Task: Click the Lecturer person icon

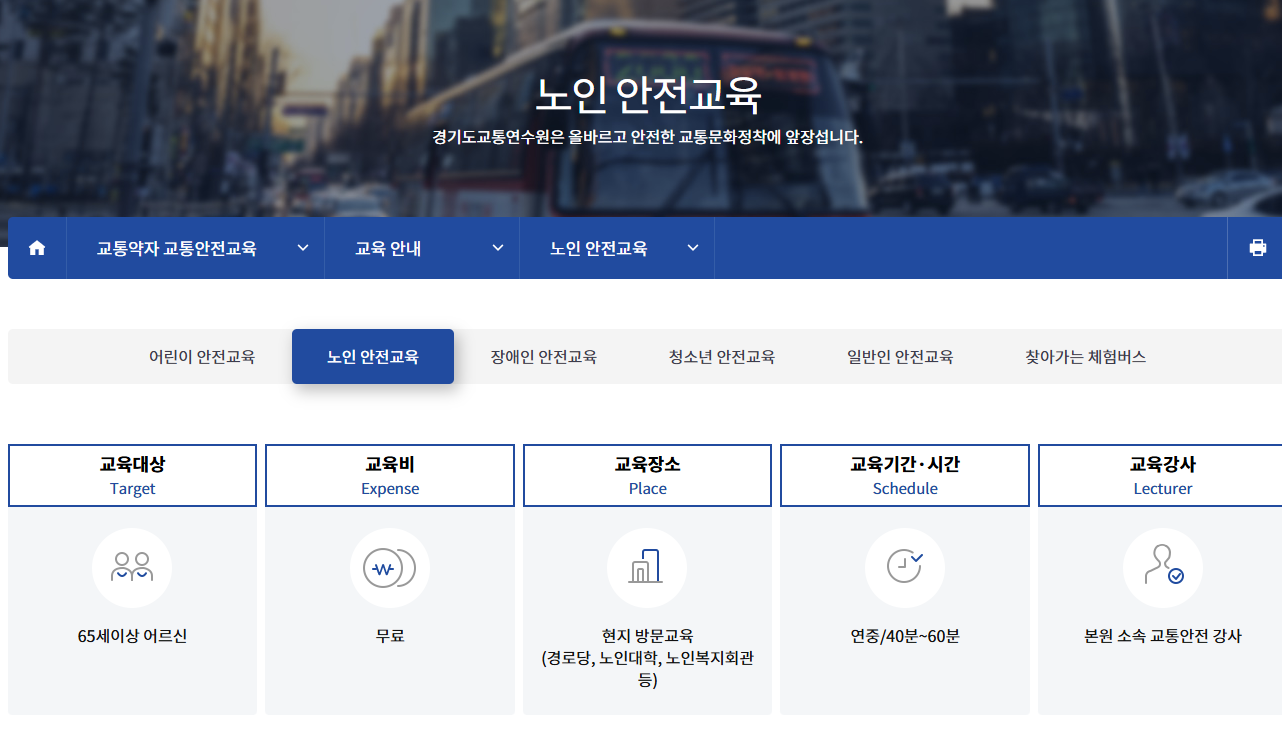Action: pos(1163,568)
